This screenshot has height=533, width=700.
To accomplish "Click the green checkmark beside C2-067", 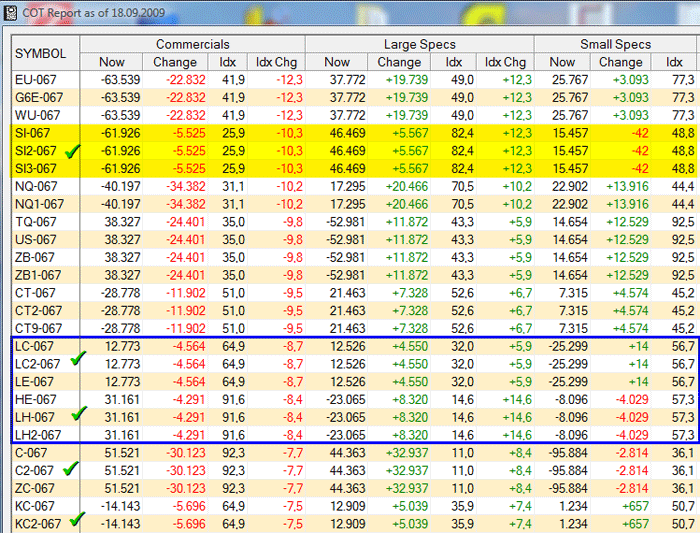I will coord(70,468).
